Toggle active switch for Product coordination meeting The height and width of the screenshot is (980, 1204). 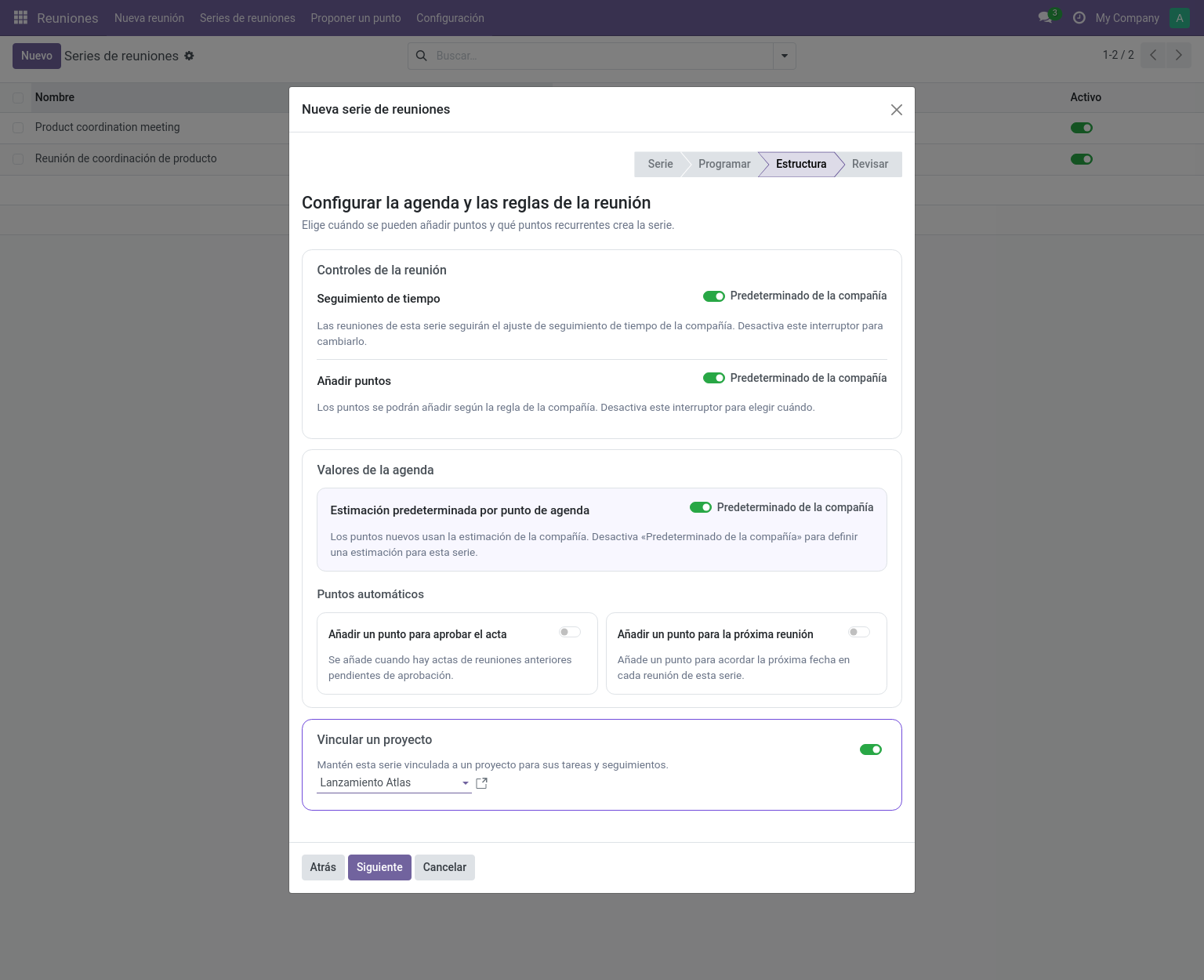[x=1082, y=128]
